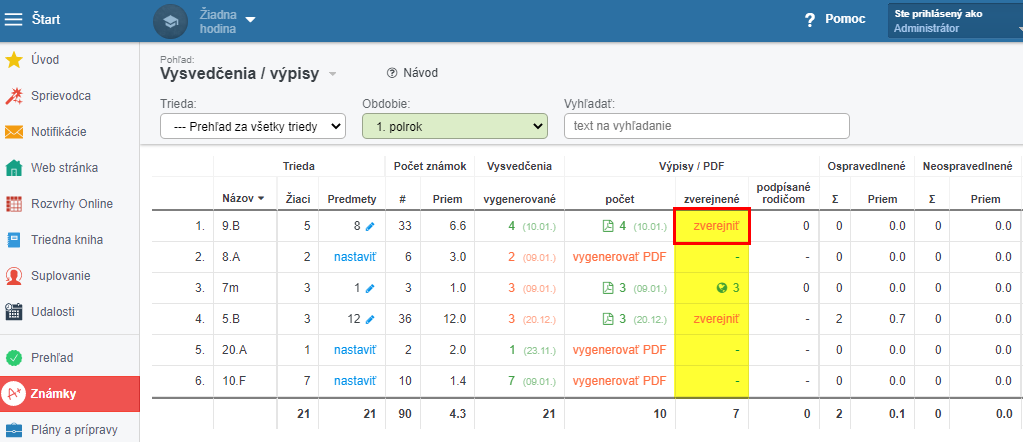
Task: Open the Žiadna hodina dropdown arrow
Action: (x=250, y=20)
